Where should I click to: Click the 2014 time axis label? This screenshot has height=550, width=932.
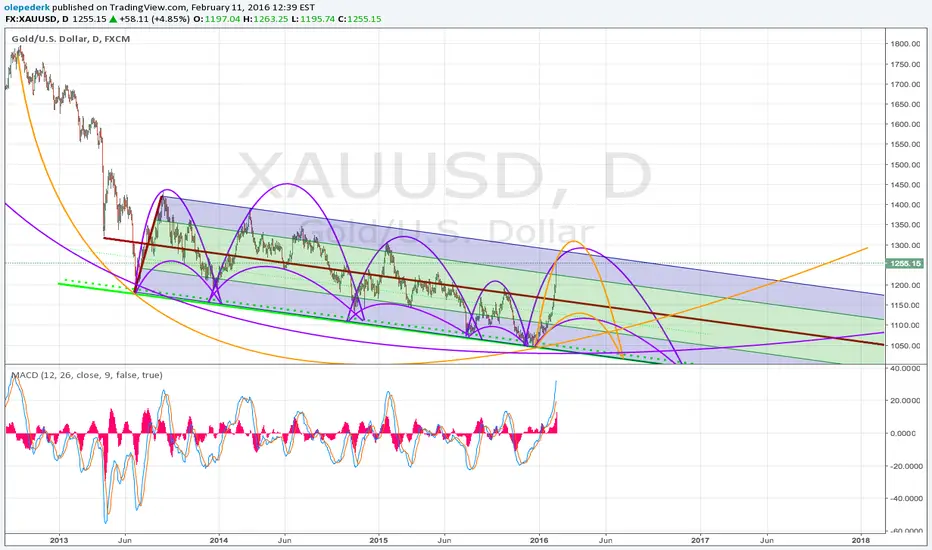click(x=219, y=540)
